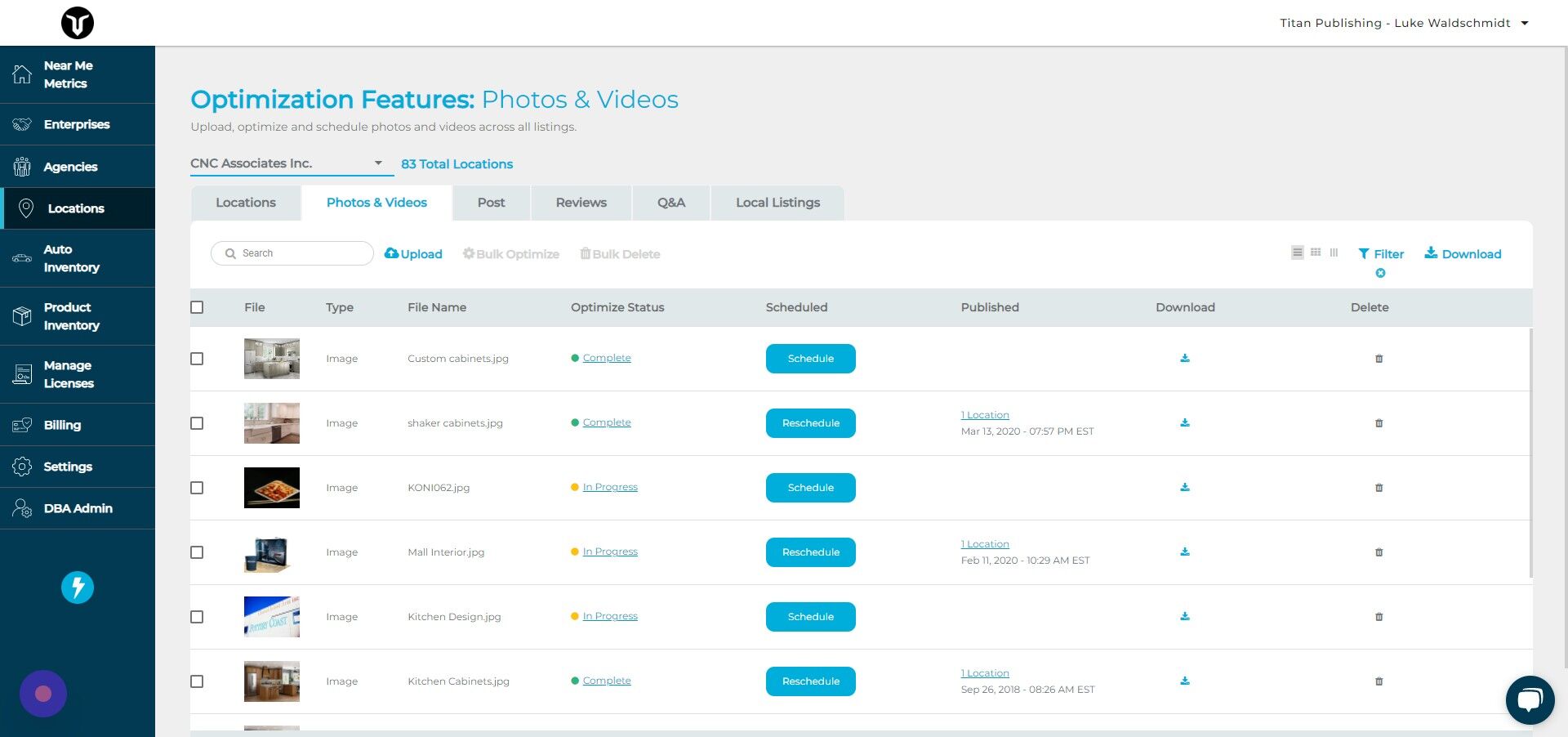
Task: Open the Local Listings tab
Action: pos(777,202)
